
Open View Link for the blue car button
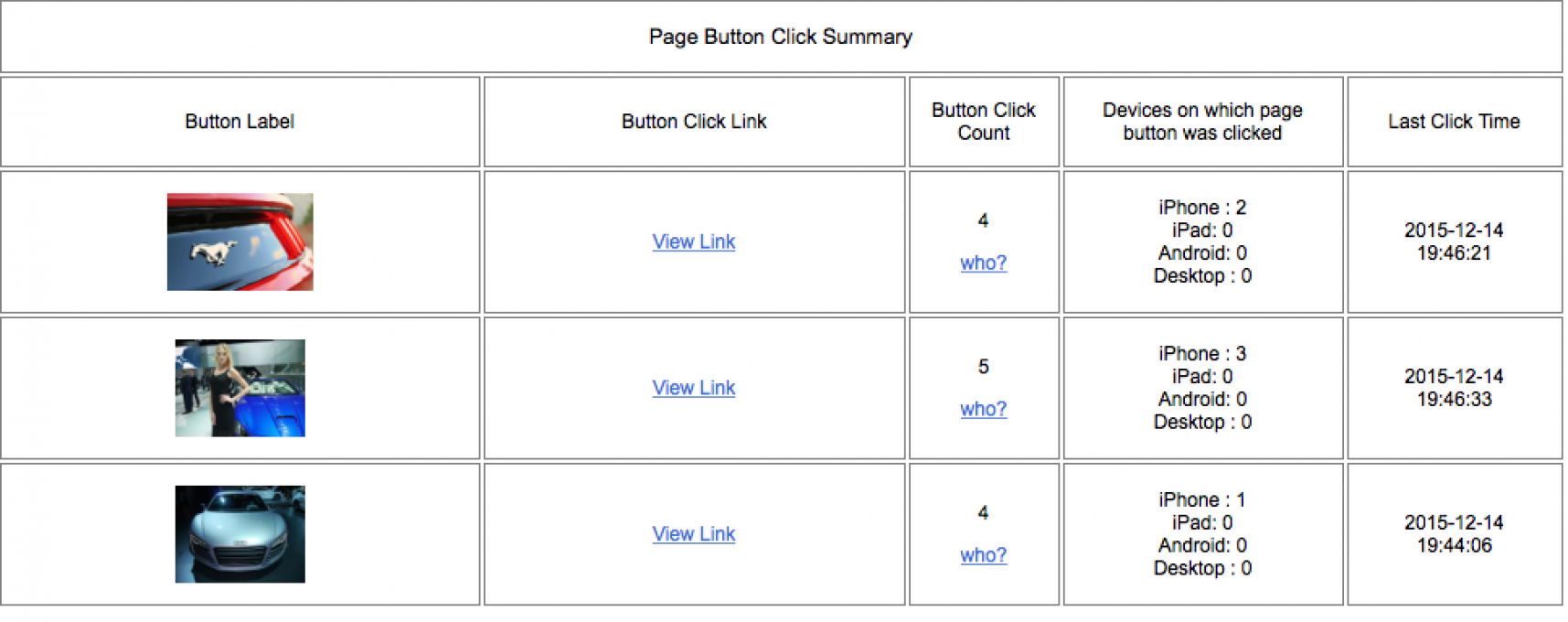tap(693, 388)
